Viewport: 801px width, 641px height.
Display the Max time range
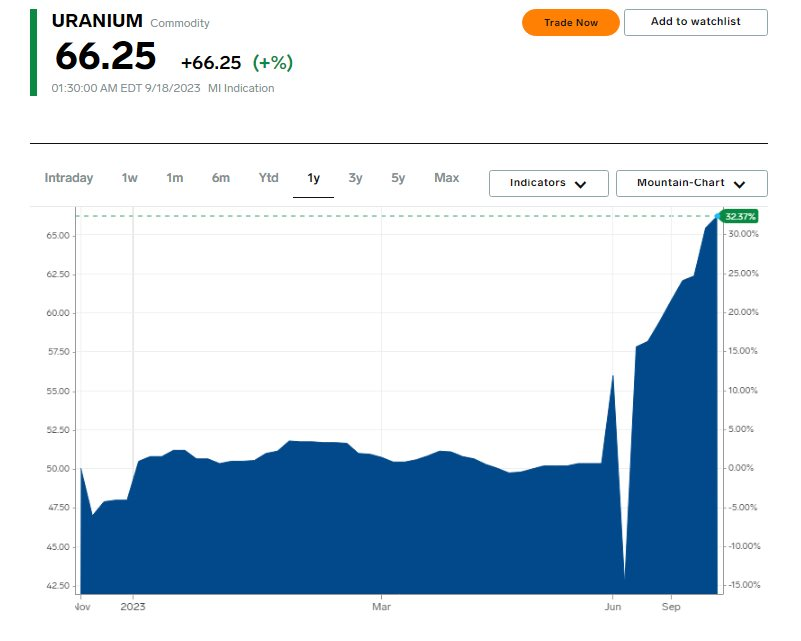coord(446,178)
